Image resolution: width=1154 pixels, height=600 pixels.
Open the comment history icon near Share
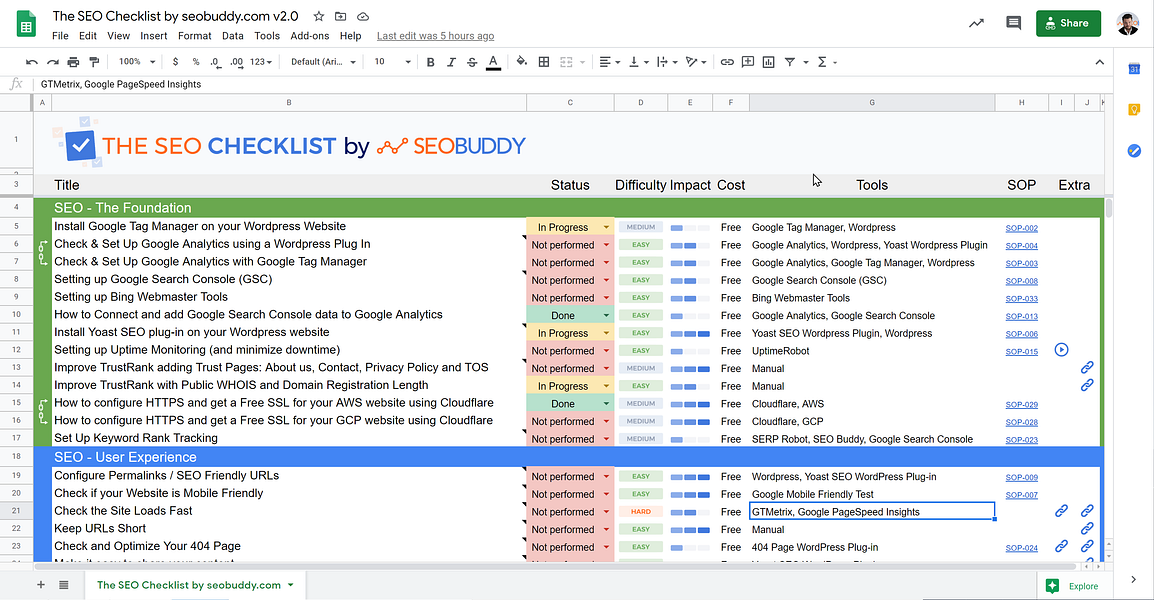1013,22
